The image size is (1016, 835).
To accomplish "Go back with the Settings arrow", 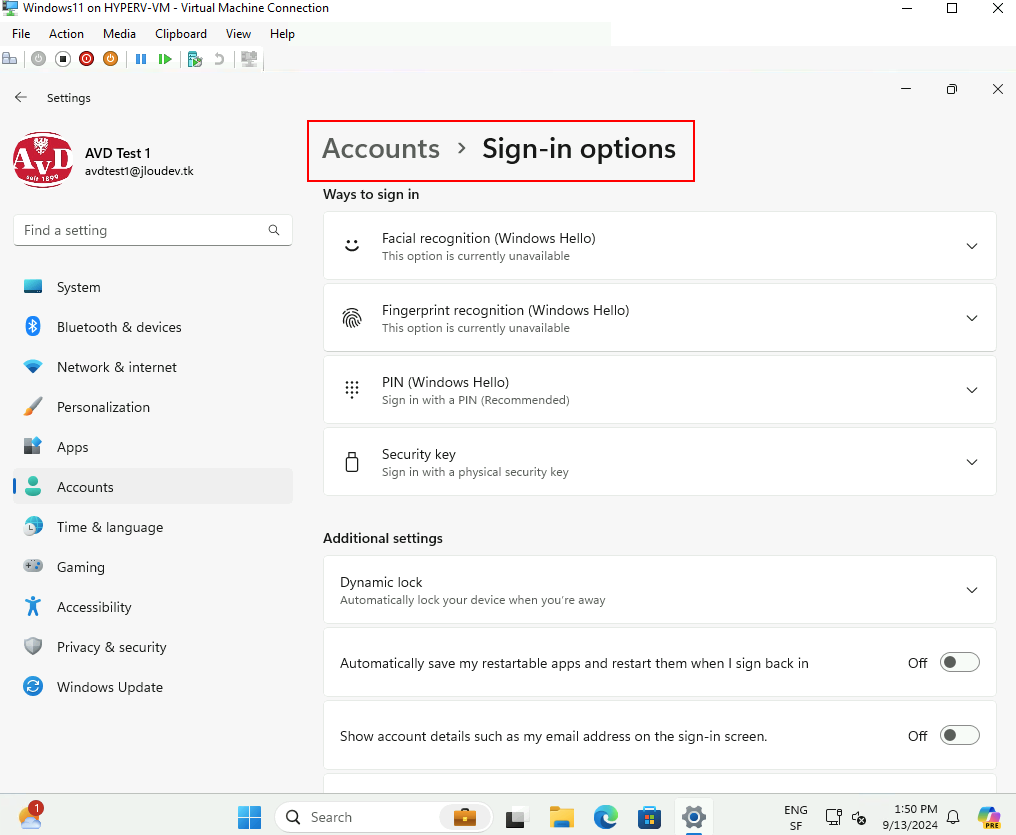I will click(x=21, y=97).
